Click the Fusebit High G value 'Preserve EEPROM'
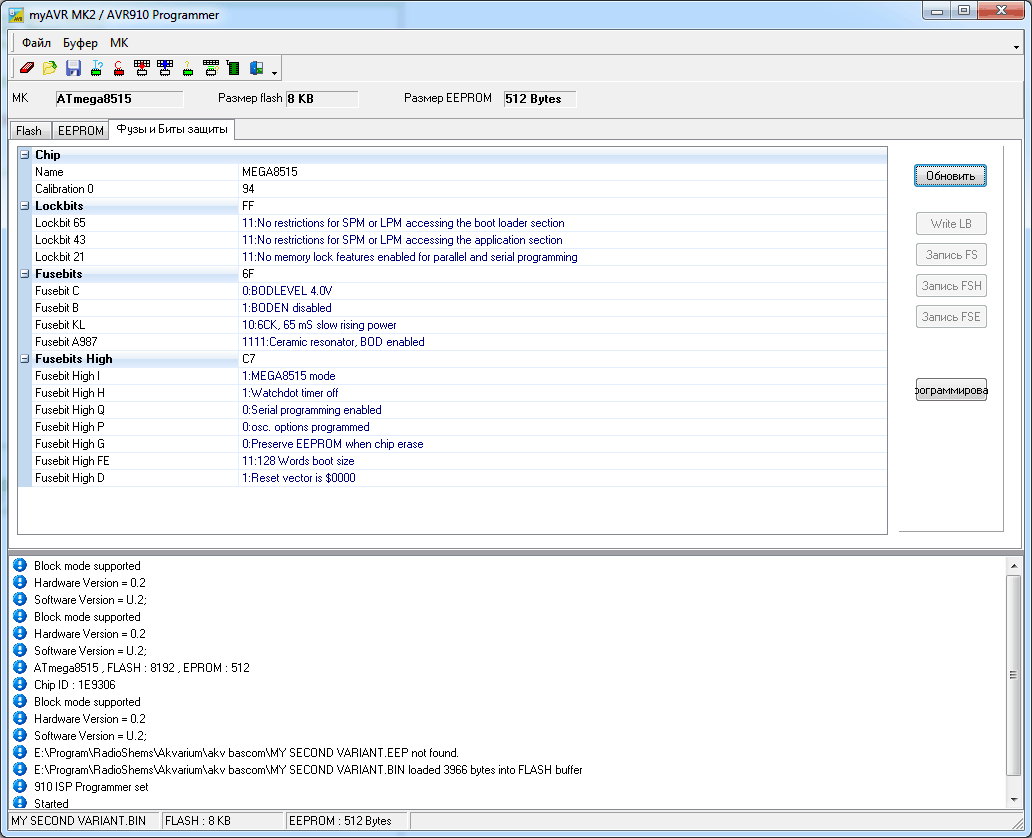The height and width of the screenshot is (838, 1032). click(332, 444)
